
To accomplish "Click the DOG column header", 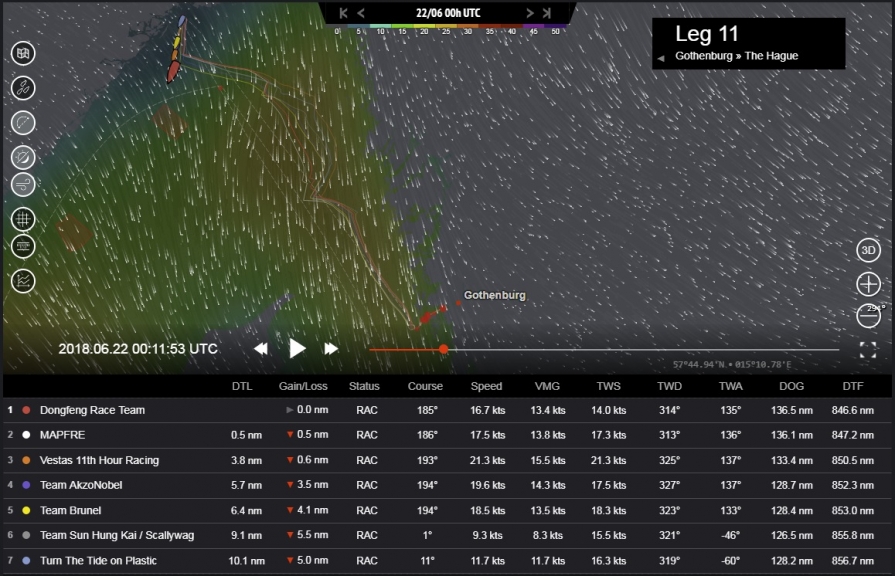I will [792, 386].
